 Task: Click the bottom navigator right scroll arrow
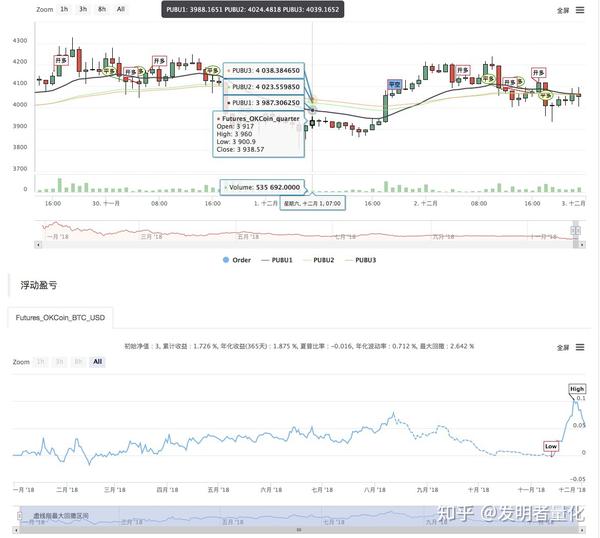coord(582,530)
